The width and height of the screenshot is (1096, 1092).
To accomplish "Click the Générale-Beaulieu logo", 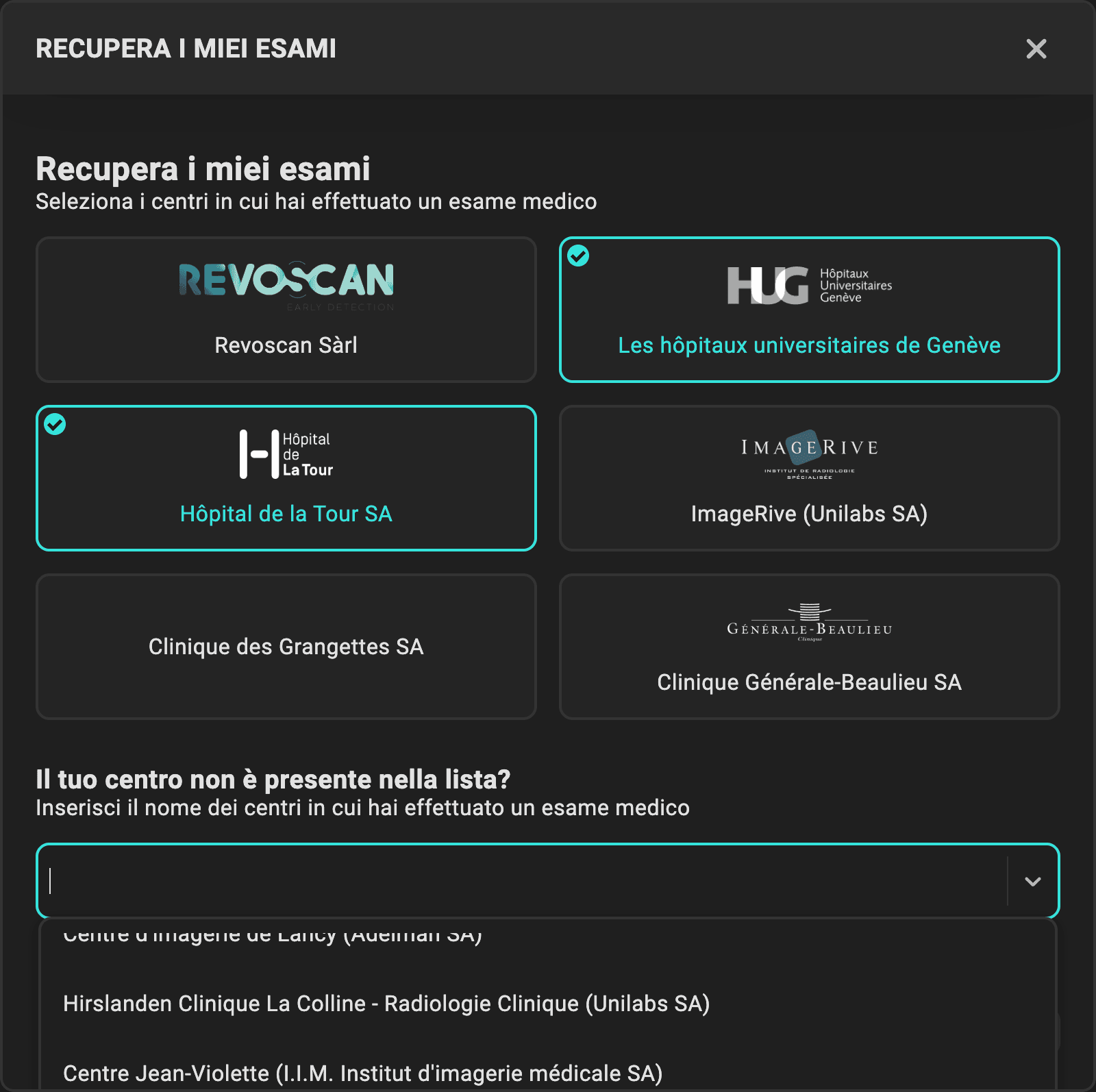I will (x=809, y=623).
